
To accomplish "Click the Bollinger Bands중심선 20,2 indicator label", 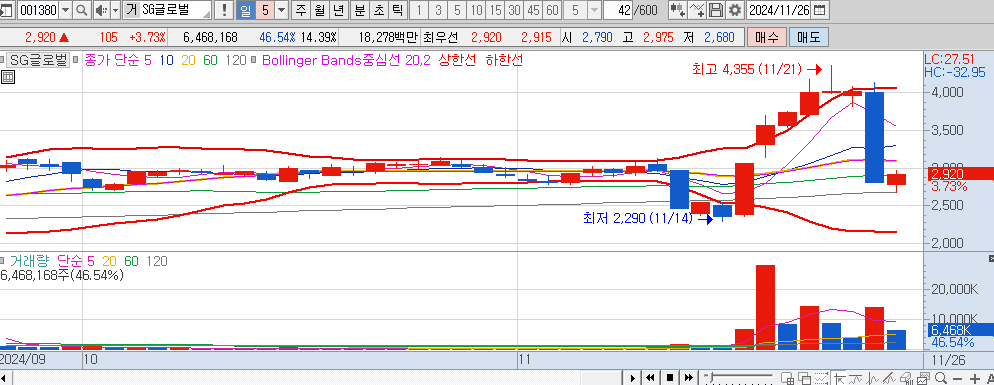I will [x=346, y=61].
